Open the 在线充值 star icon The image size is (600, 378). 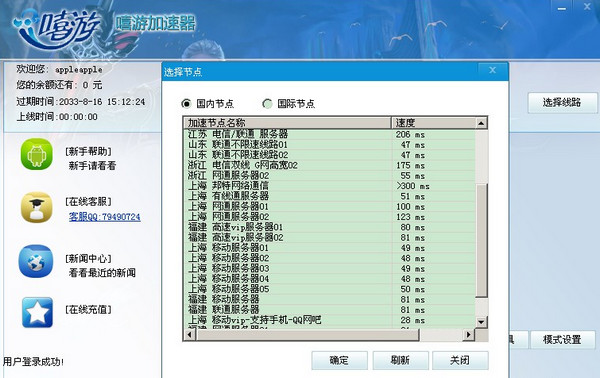click(x=37, y=313)
